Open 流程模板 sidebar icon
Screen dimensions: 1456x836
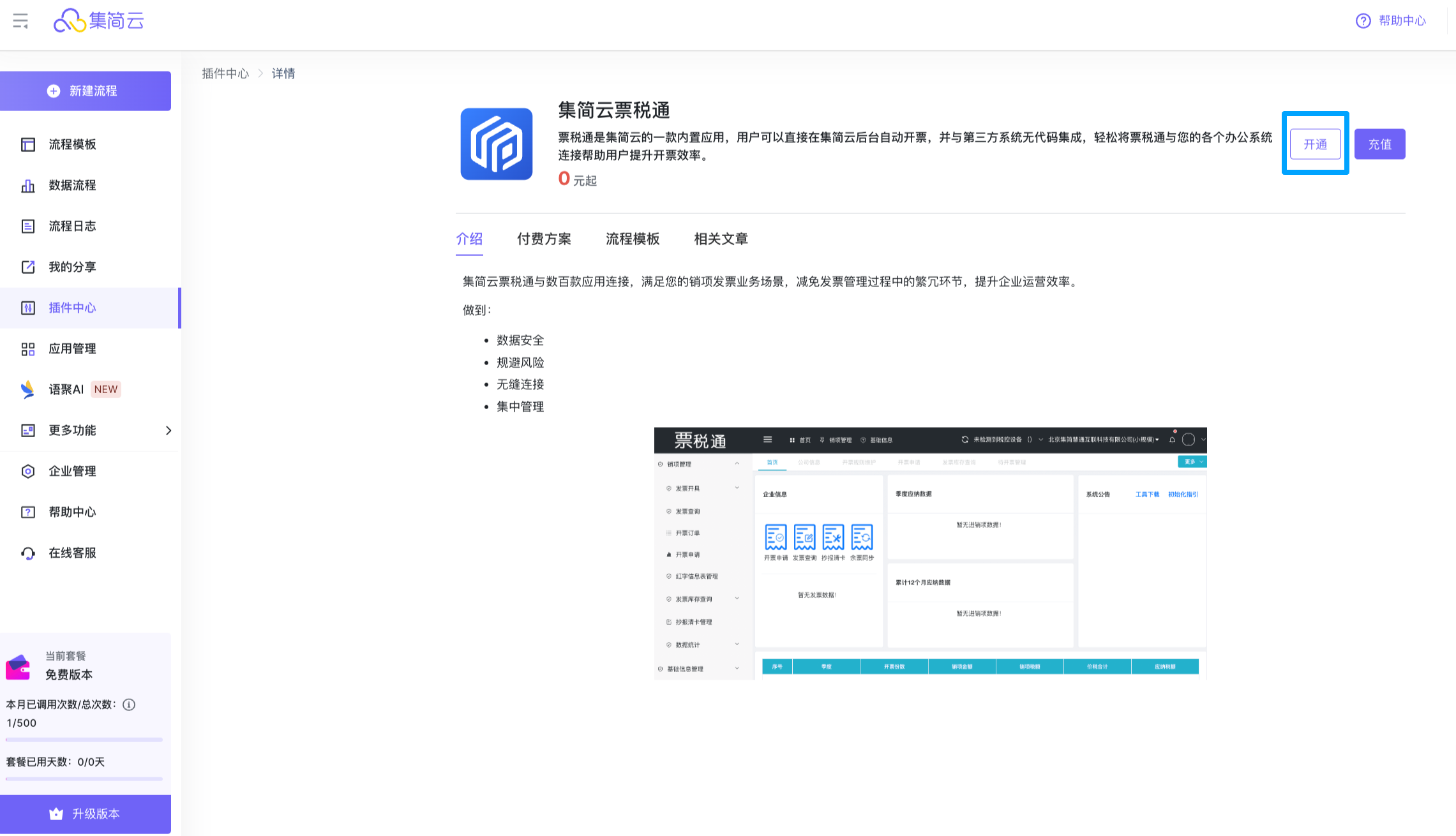click(x=28, y=144)
